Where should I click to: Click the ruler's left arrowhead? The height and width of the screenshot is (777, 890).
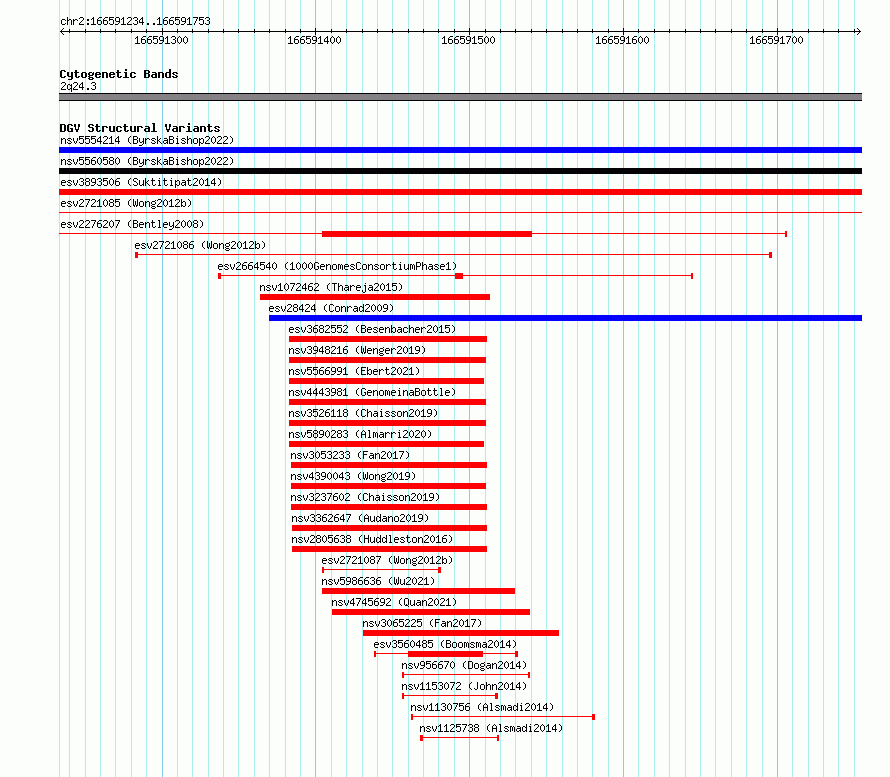tap(62, 32)
